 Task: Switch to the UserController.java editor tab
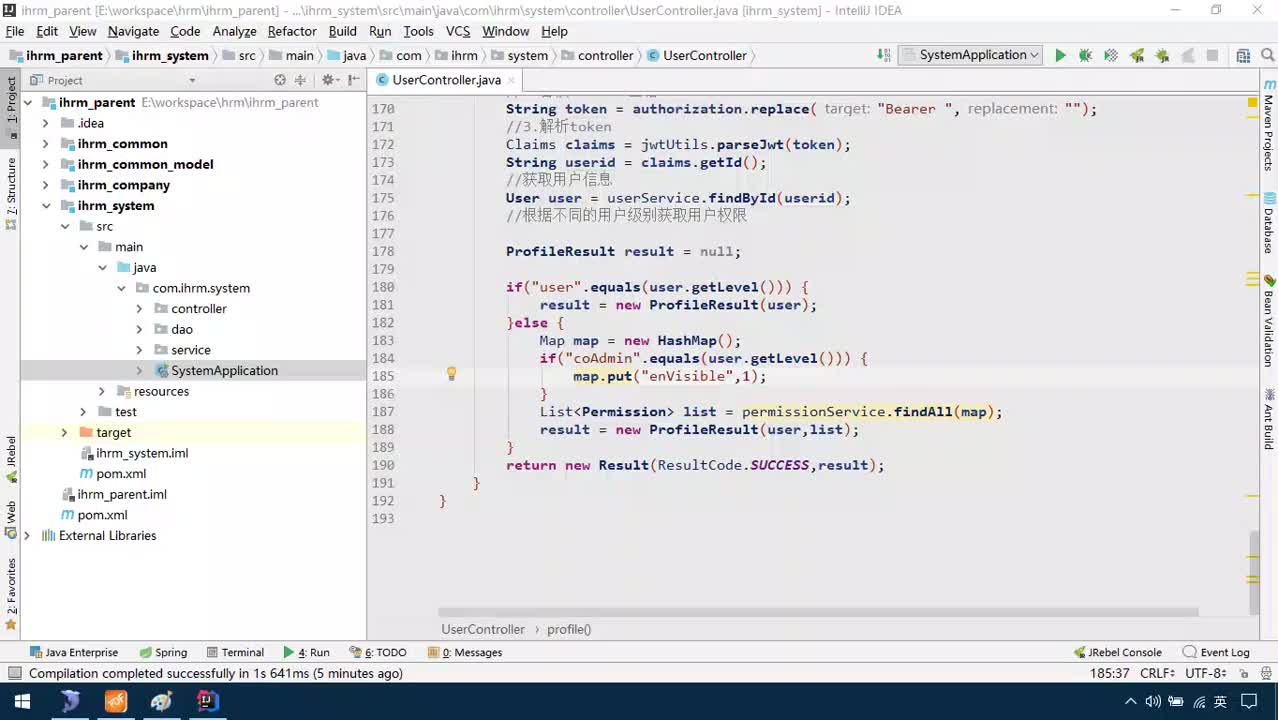coord(446,80)
